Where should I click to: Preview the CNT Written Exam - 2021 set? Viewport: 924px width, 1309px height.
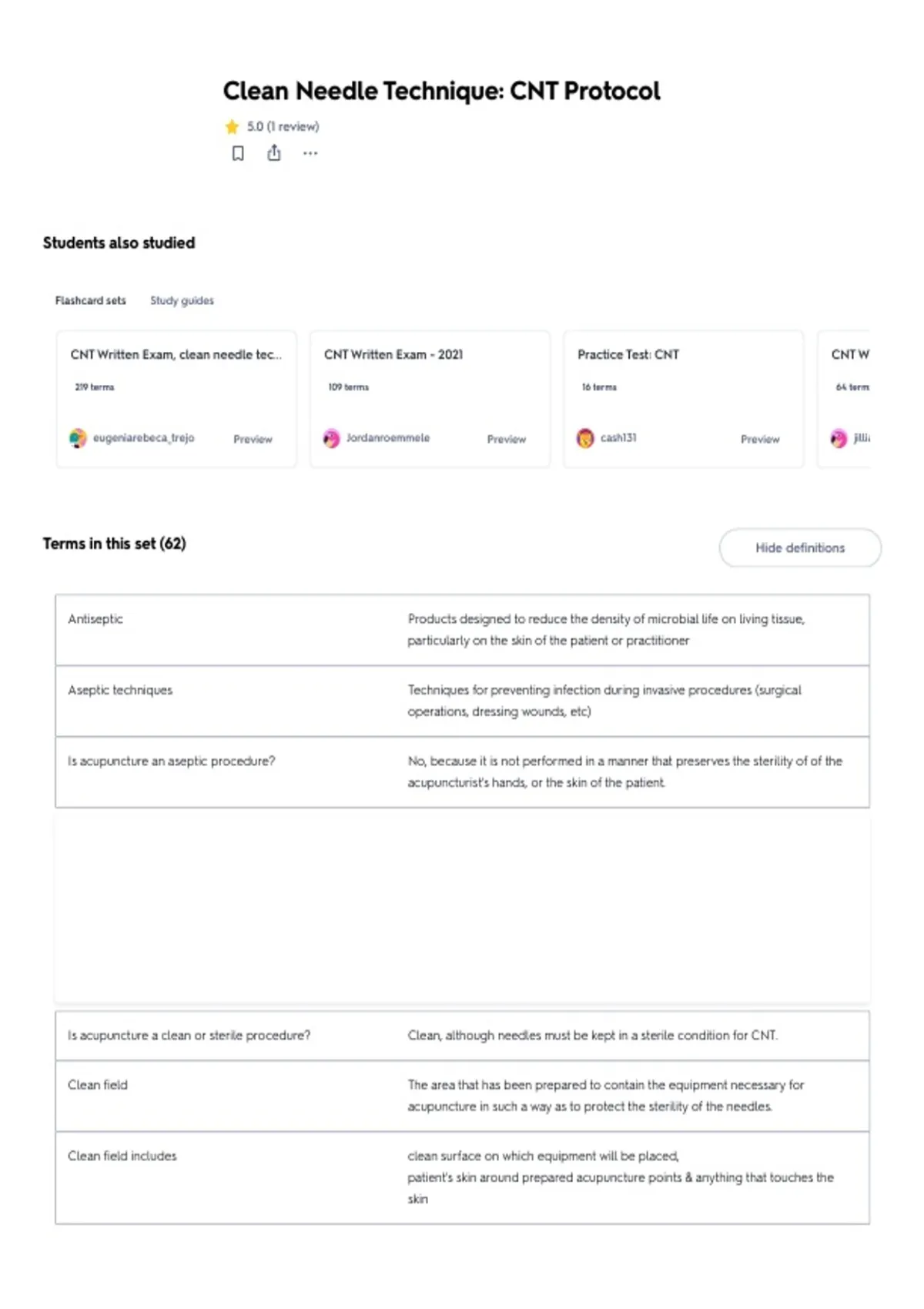506,439
